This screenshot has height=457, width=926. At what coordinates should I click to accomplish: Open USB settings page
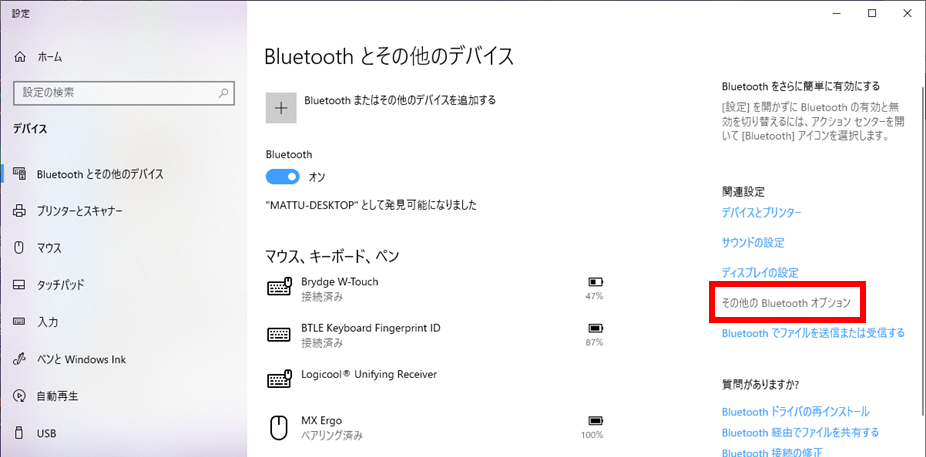[46, 433]
